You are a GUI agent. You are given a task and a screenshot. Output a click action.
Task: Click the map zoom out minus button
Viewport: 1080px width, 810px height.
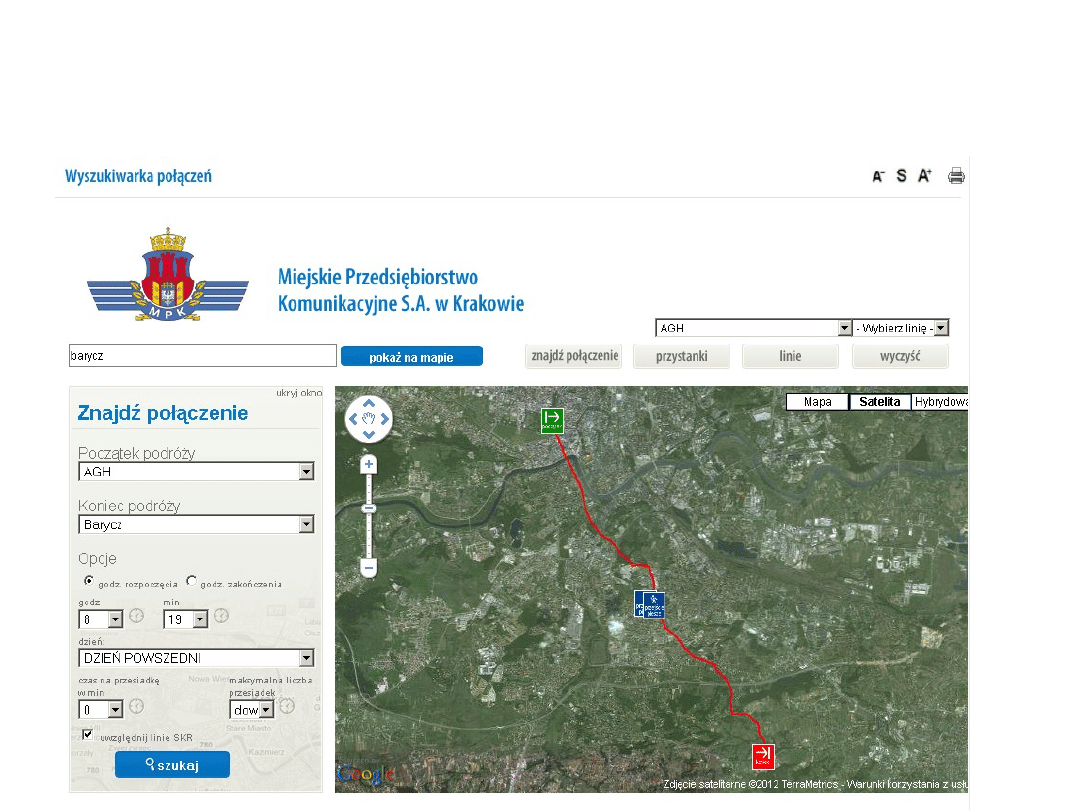point(369,567)
